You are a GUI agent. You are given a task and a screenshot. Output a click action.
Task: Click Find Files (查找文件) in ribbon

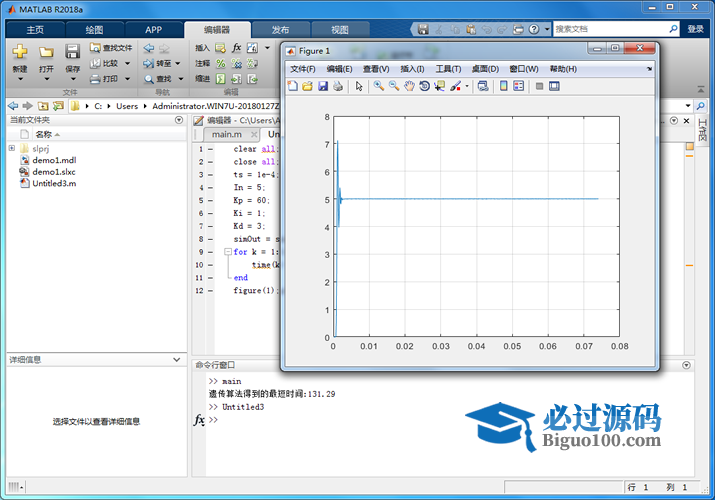pos(111,47)
